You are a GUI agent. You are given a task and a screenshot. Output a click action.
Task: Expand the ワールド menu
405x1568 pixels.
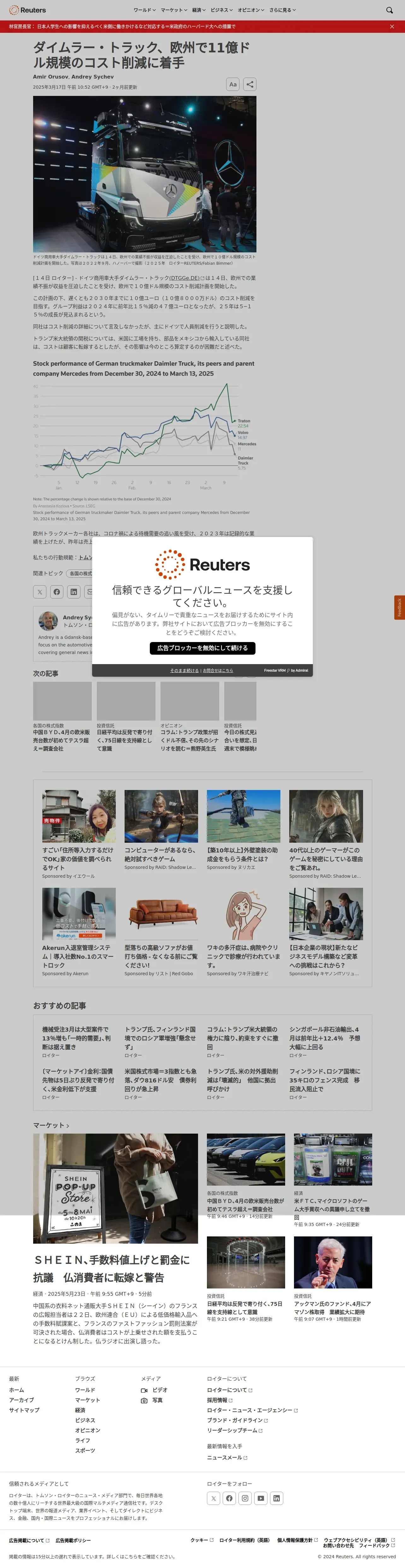click(x=145, y=10)
